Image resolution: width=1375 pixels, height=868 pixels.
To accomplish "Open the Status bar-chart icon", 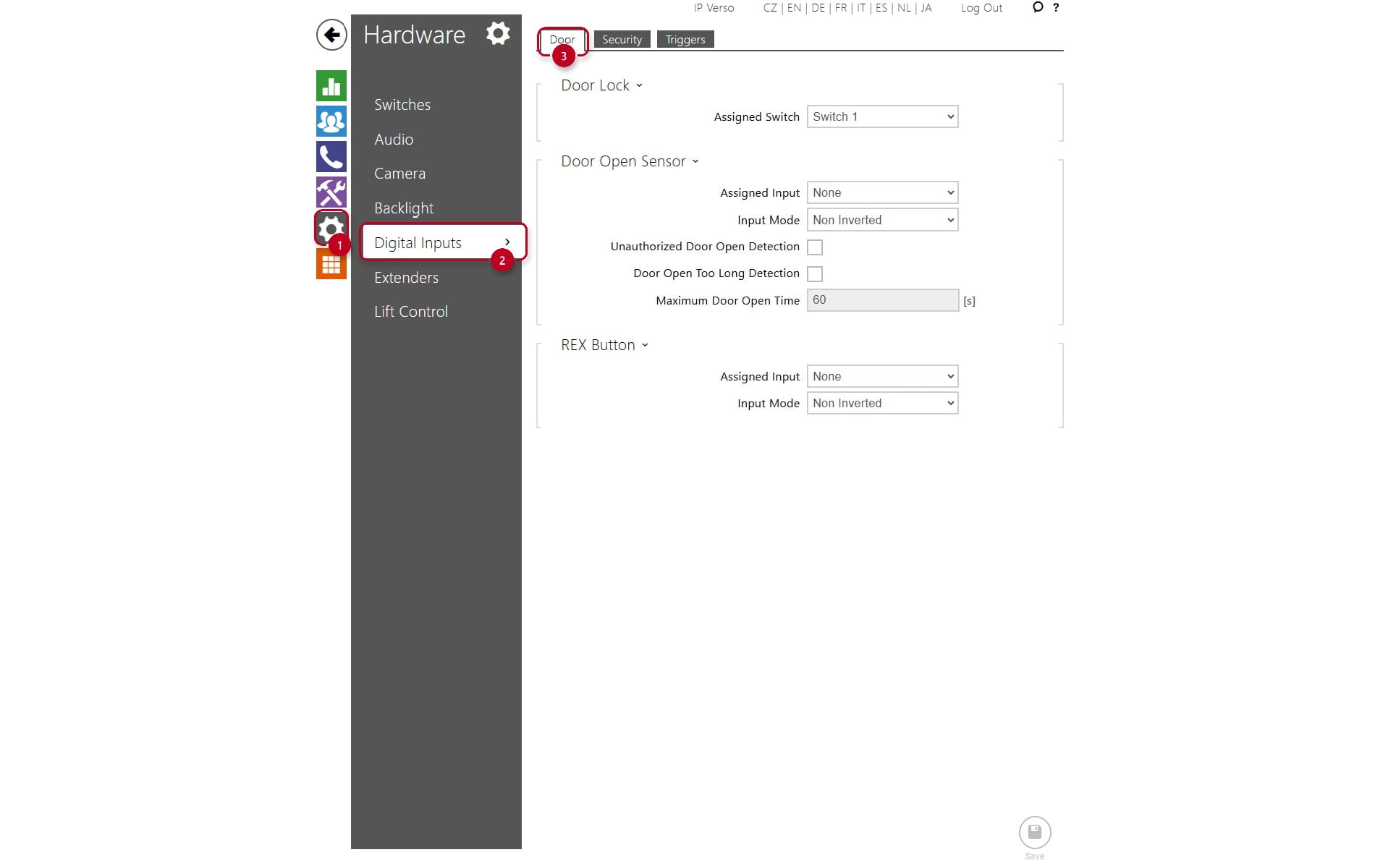I will 331,86.
